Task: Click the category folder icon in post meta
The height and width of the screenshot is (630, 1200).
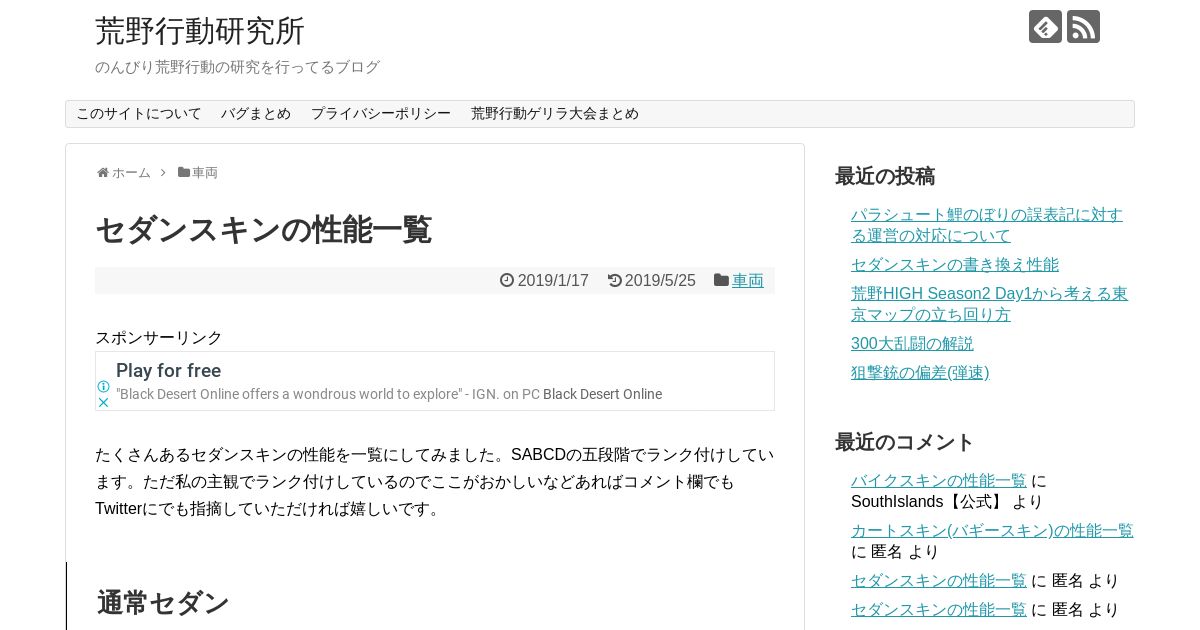Action: point(721,280)
